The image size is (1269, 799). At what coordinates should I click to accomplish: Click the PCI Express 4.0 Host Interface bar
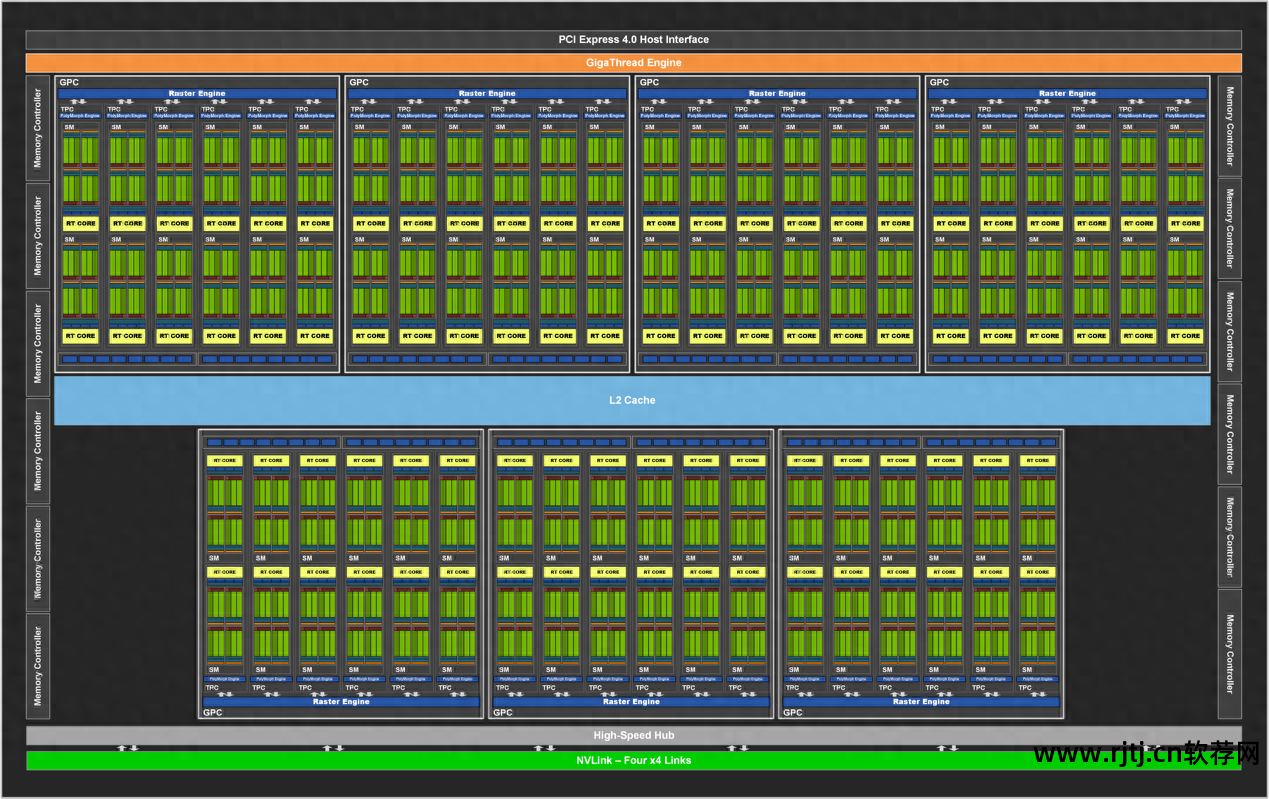(634, 40)
